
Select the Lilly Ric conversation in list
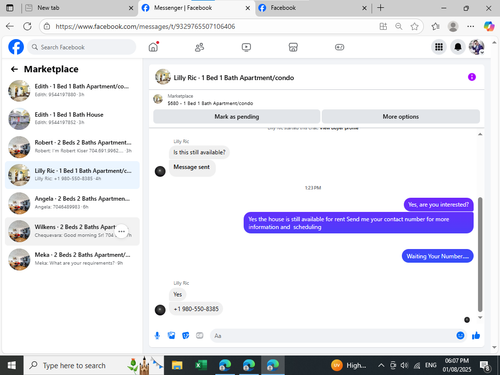point(72,175)
